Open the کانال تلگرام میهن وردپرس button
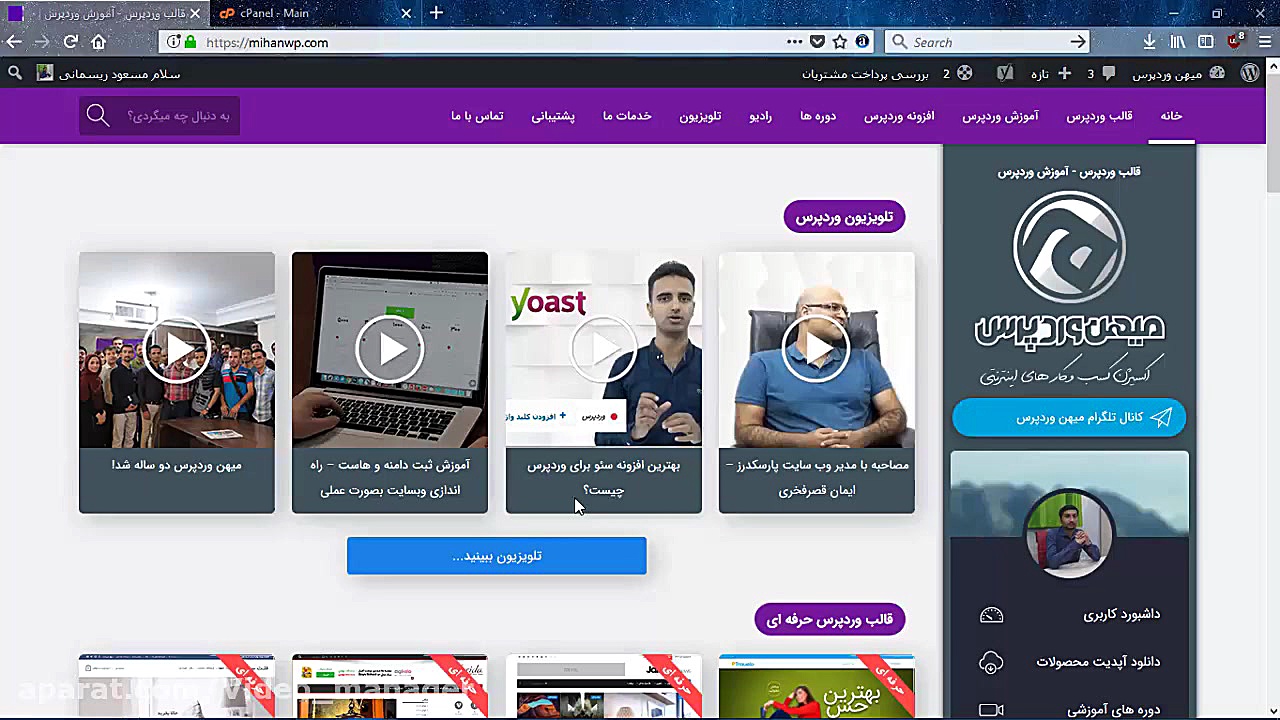Image resolution: width=1280 pixels, height=720 pixels. pos(1069,417)
